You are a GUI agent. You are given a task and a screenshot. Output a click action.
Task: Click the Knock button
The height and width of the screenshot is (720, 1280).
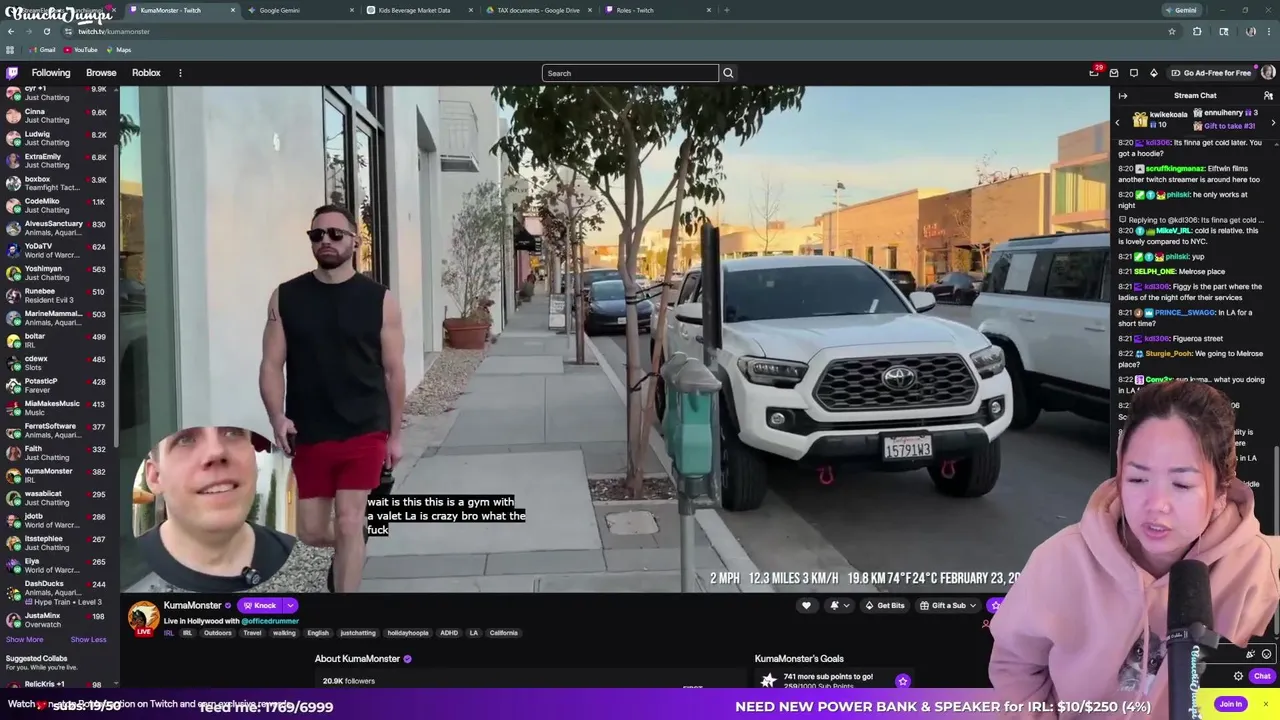(259, 605)
